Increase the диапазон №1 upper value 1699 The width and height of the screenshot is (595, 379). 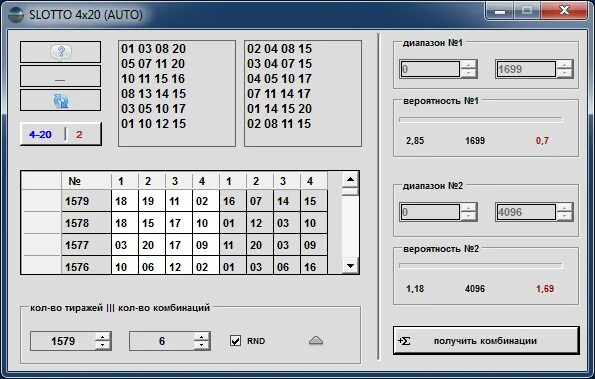[565, 65]
